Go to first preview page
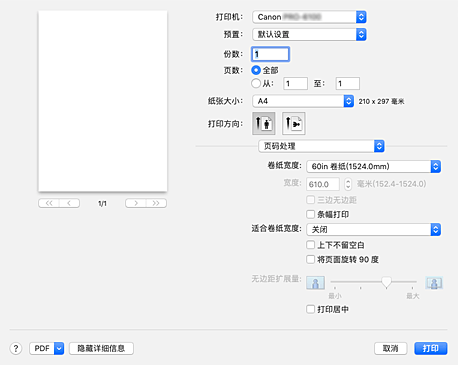This screenshot has width=458, height=365. pyautogui.click(x=49, y=203)
